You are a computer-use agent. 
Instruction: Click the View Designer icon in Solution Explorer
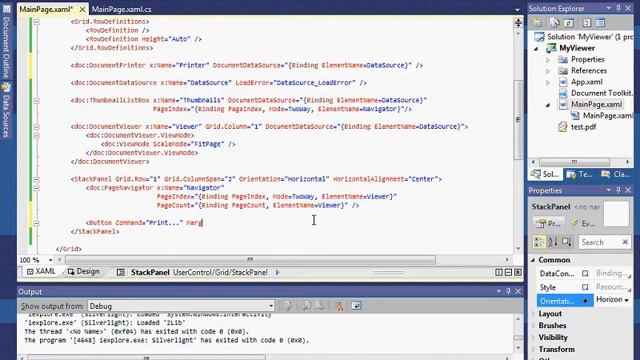600,23
